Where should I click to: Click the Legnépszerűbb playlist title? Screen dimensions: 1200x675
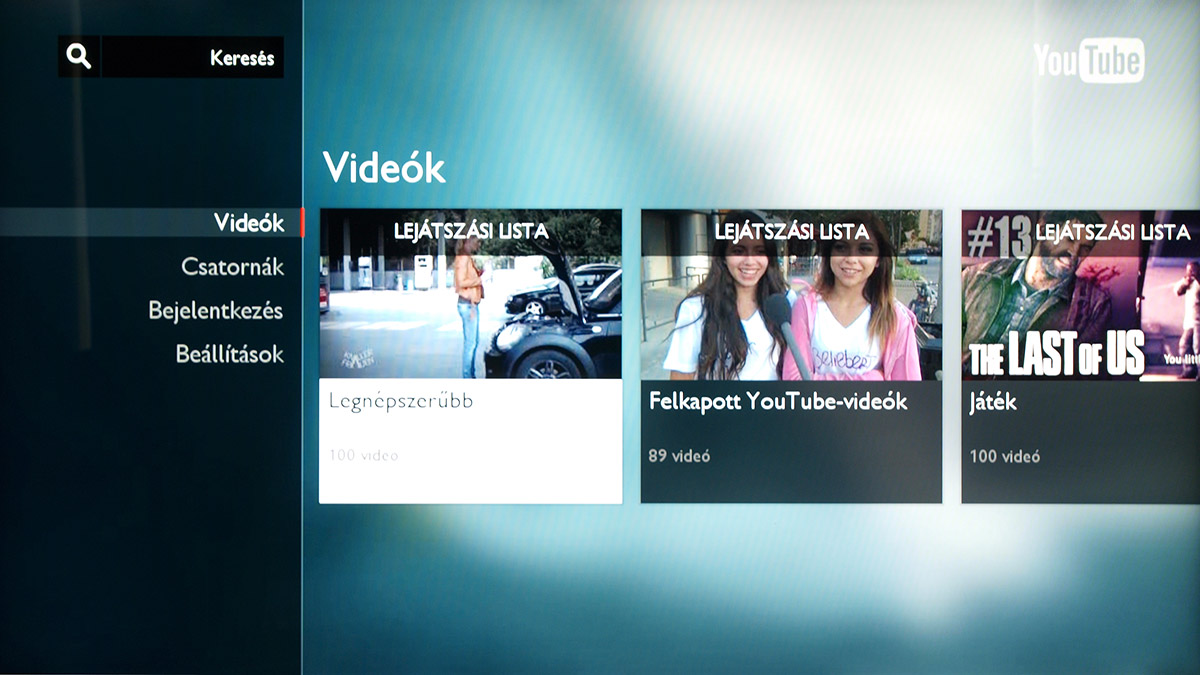pyautogui.click(x=400, y=402)
